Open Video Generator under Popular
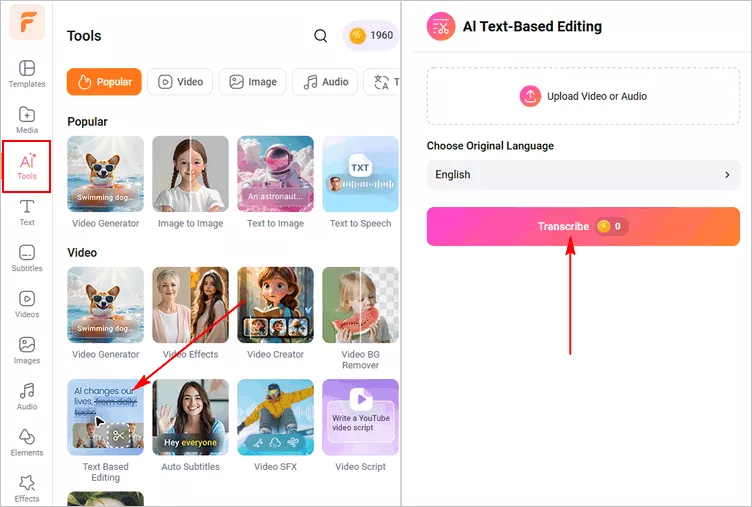This screenshot has width=752, height=507. coord(106,182)
